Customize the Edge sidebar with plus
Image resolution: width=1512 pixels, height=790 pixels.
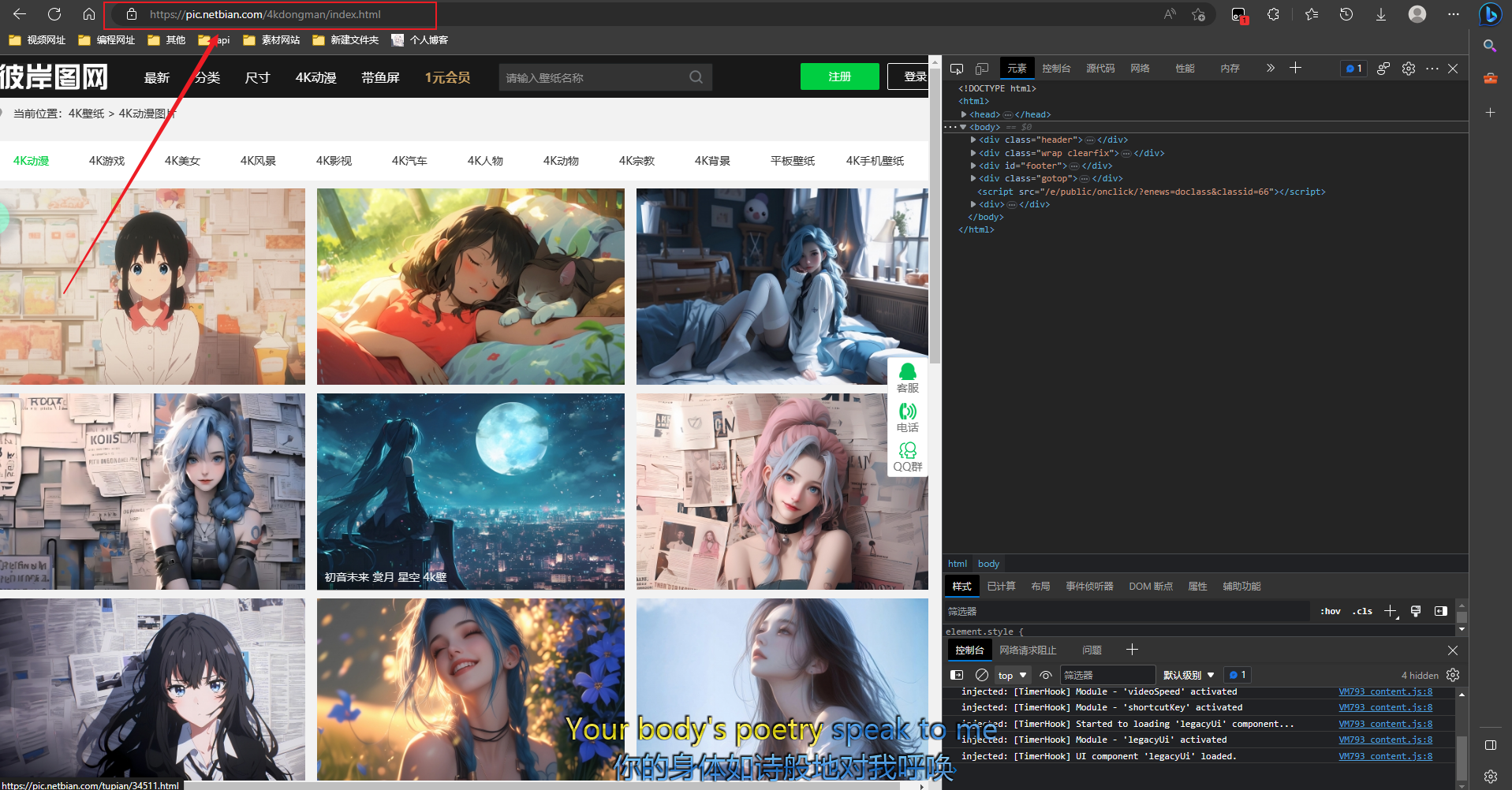pos(1490,113)
